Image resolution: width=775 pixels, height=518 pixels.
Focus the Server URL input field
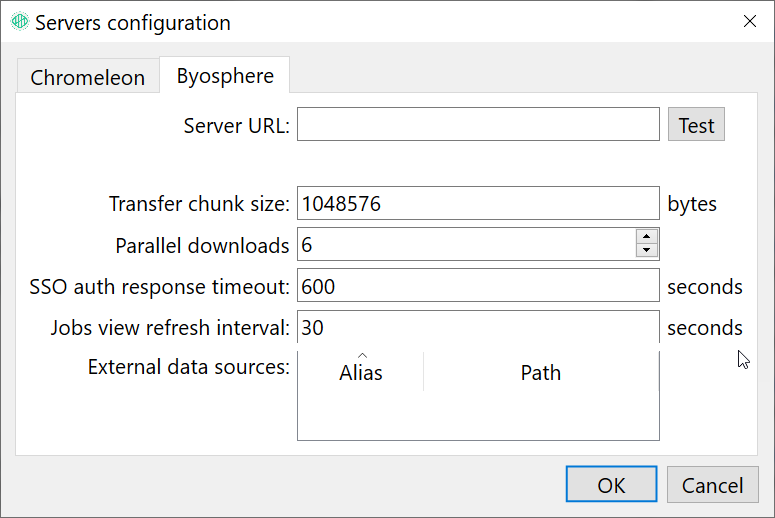click(478, 124)
